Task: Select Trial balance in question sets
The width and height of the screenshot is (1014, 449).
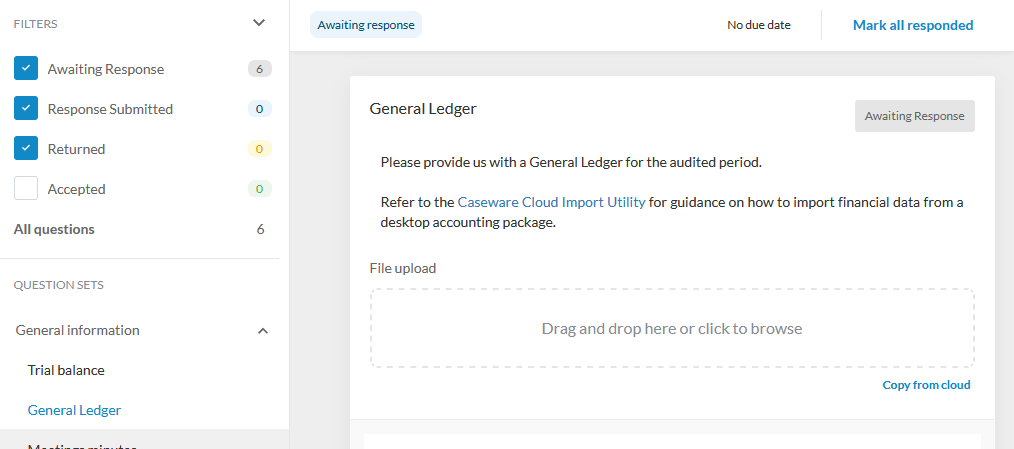Action: pyautogui.click(x=66, y=370)
